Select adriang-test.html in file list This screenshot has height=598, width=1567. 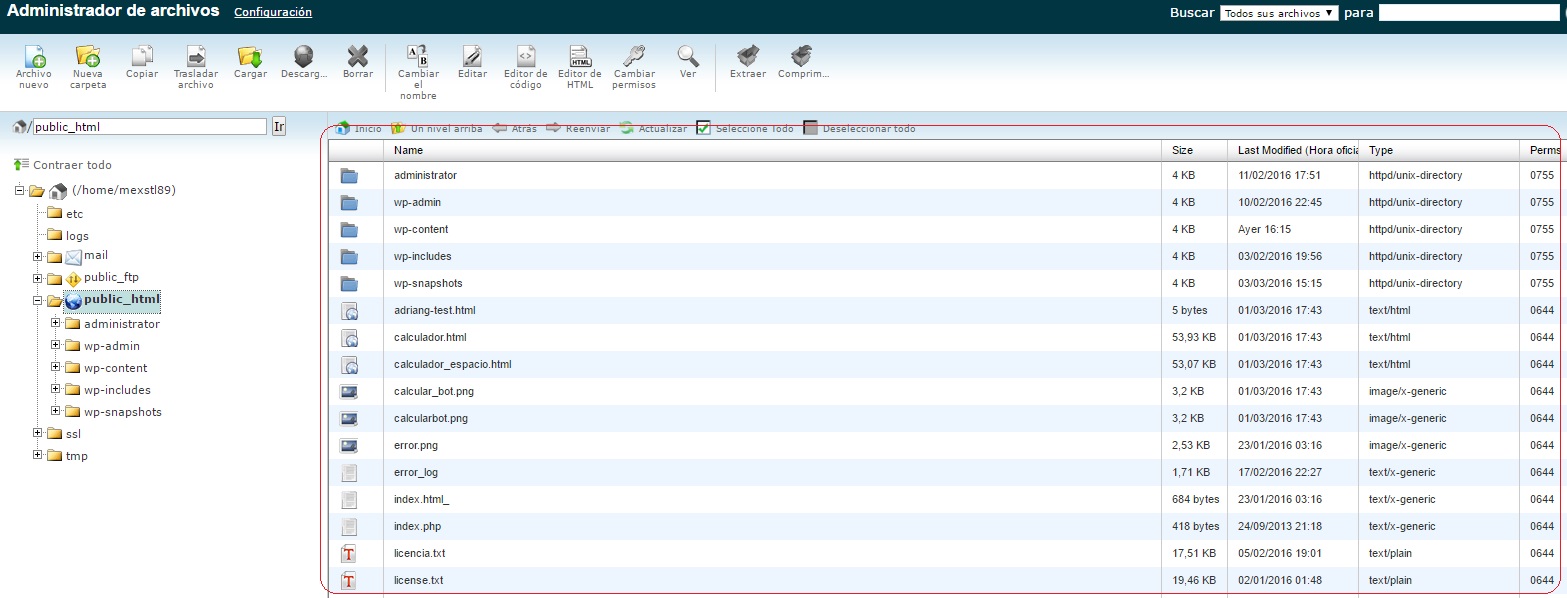click(x=435, y=310)
